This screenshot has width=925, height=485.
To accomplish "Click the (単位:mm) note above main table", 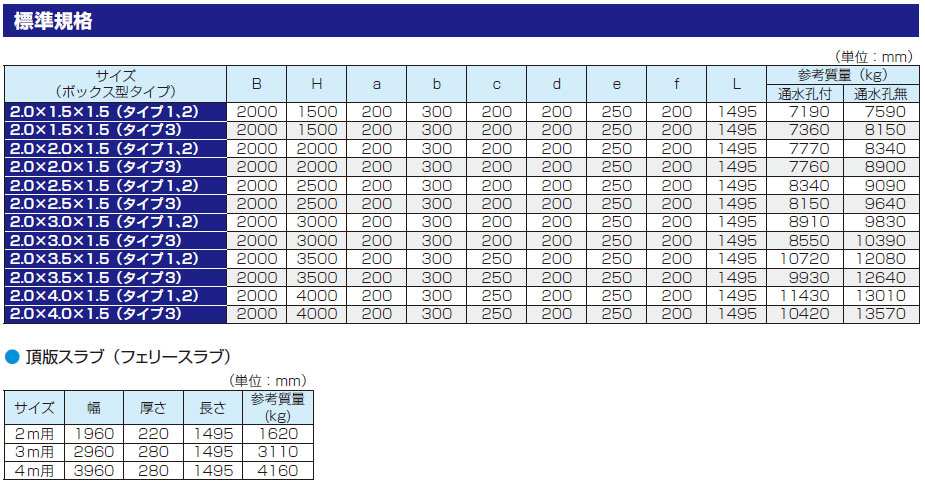I will (x=874, y=57).
